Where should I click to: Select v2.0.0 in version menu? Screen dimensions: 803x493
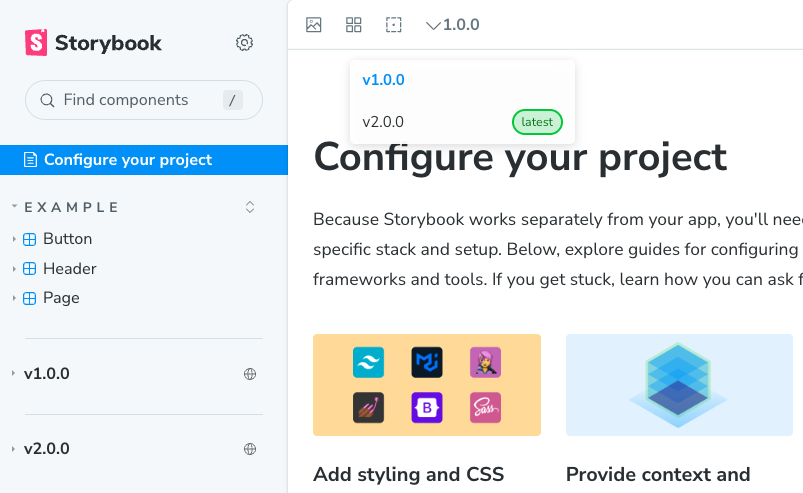[462, 122]
